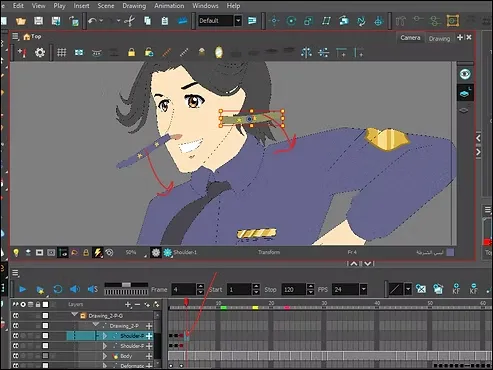The height and width of the screenshot is (370, 493).
Task: Click the Play button in Timeline
Action: 22,289
